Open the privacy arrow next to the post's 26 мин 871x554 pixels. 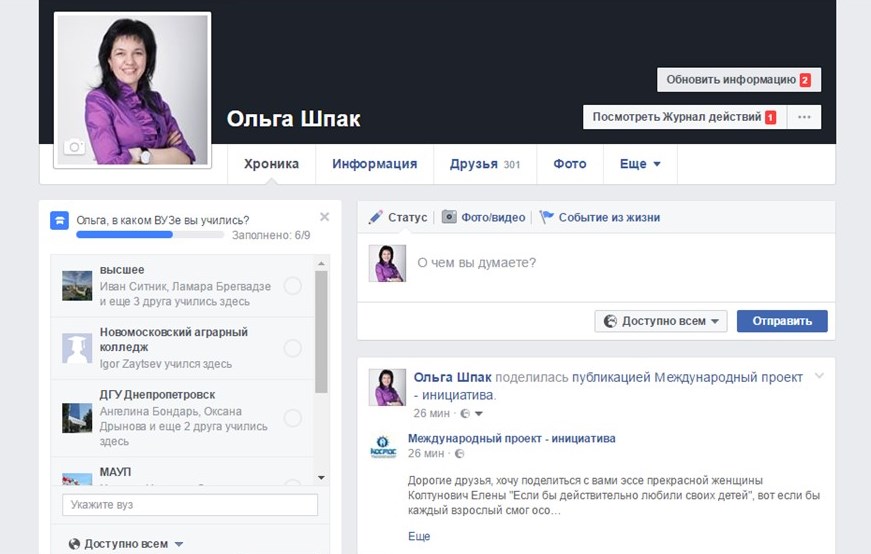[x=479, y=413]
